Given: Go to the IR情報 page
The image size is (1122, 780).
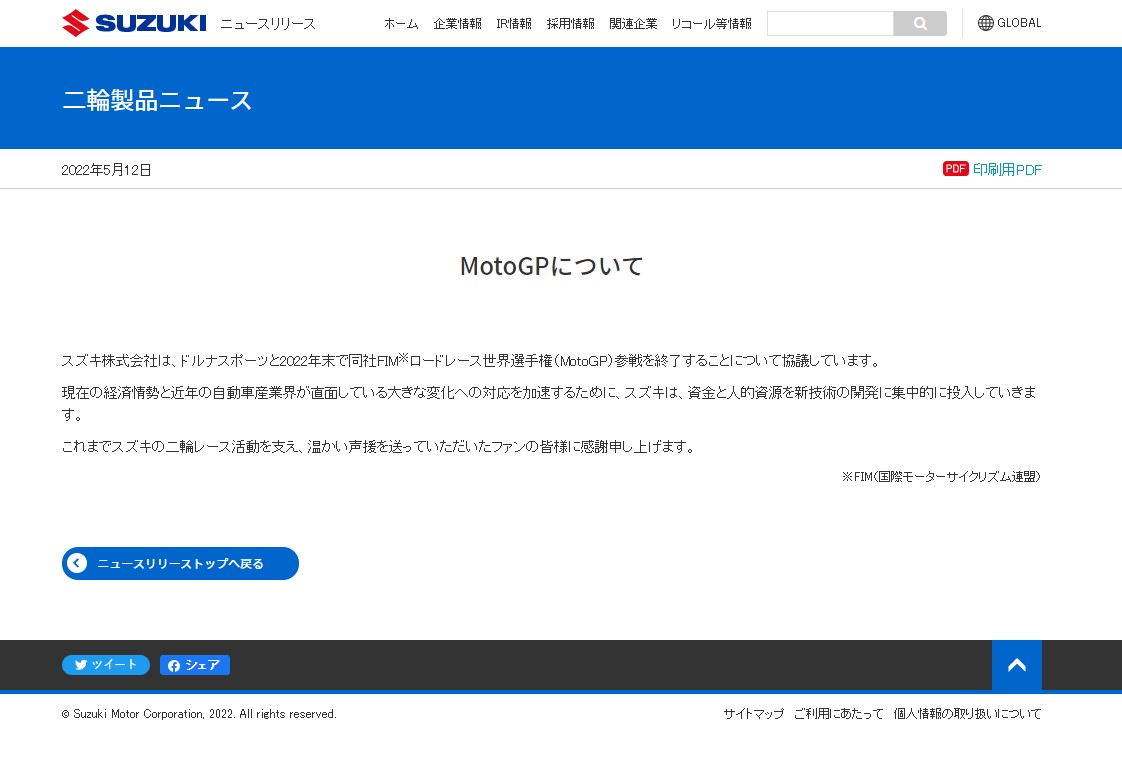Looking at the screenshot, I should tap(514, 24).
